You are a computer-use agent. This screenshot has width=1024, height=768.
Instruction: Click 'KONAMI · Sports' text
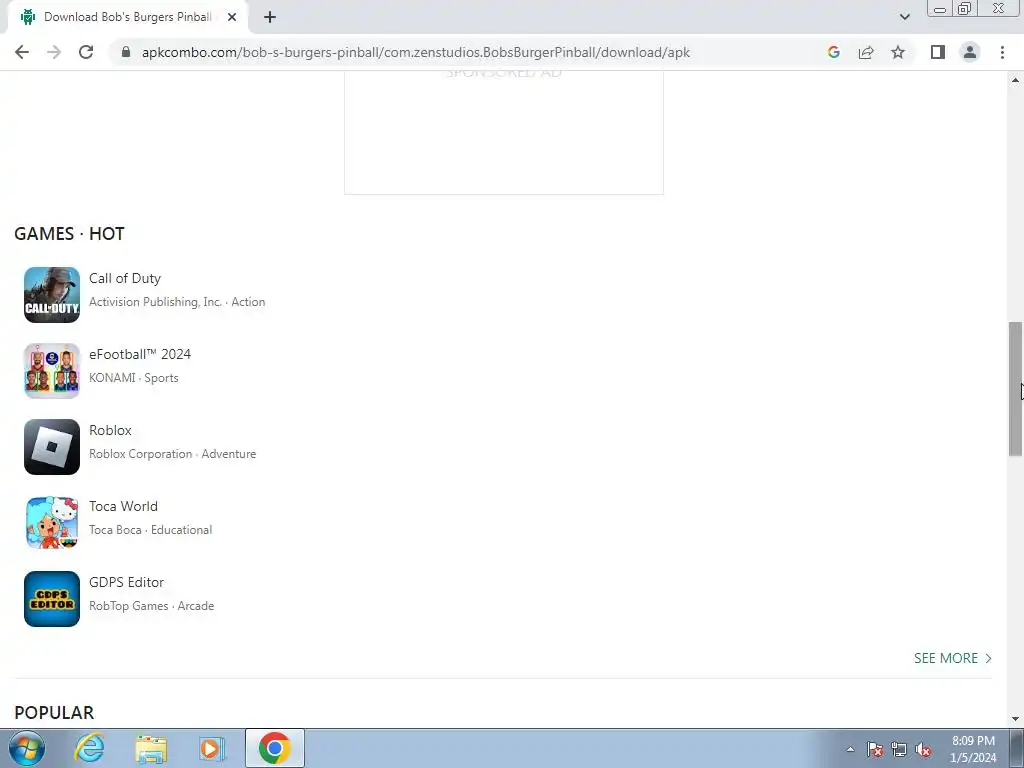[134, 378]
